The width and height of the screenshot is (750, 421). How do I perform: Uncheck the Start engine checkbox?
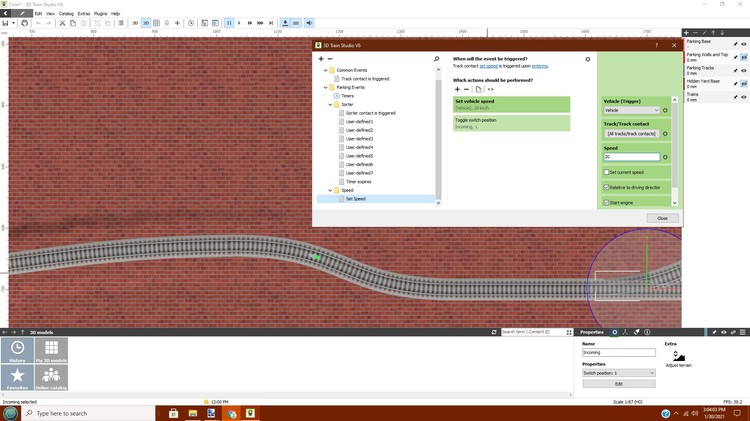(x=606, y=202)
